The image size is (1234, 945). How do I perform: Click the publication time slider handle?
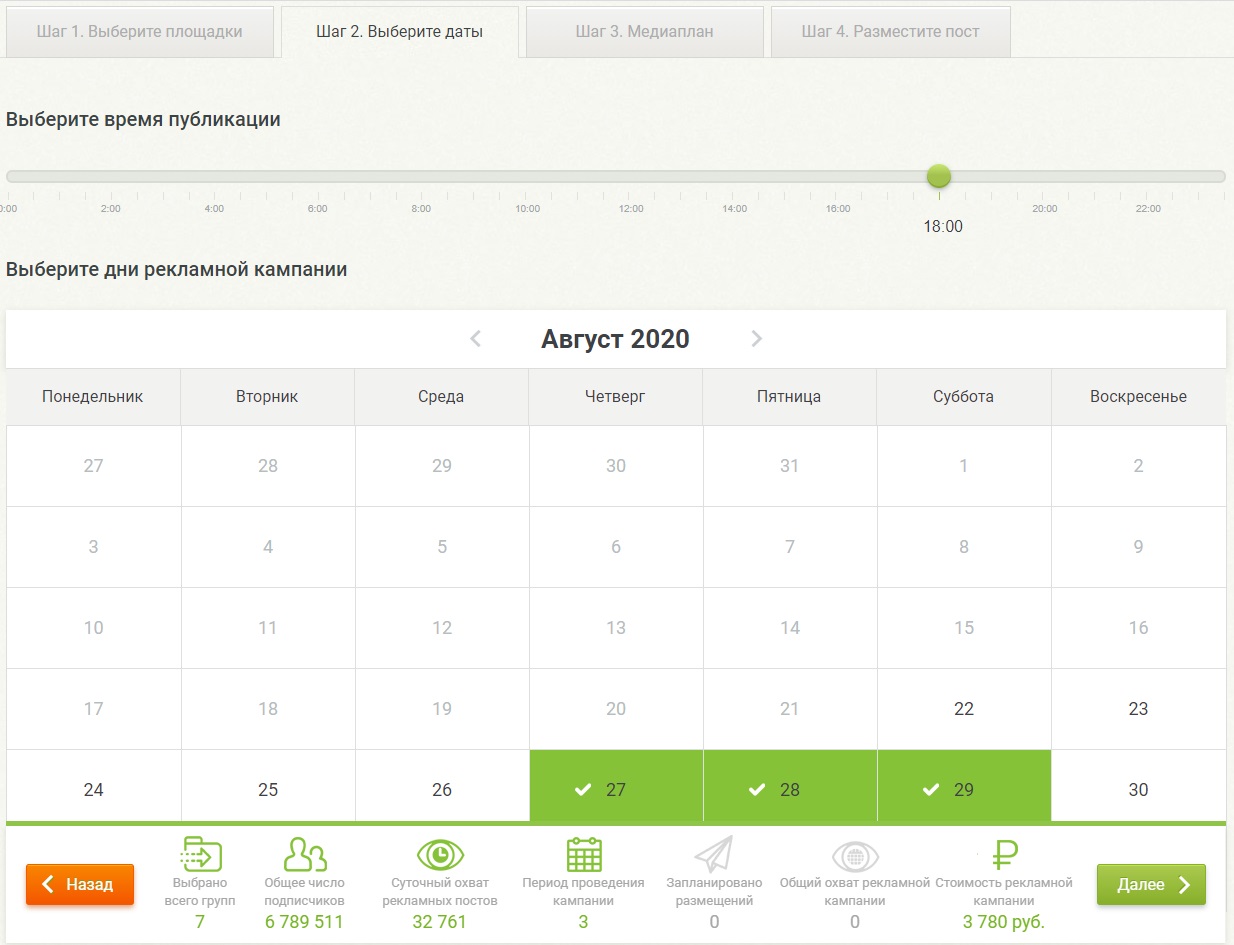938,177
